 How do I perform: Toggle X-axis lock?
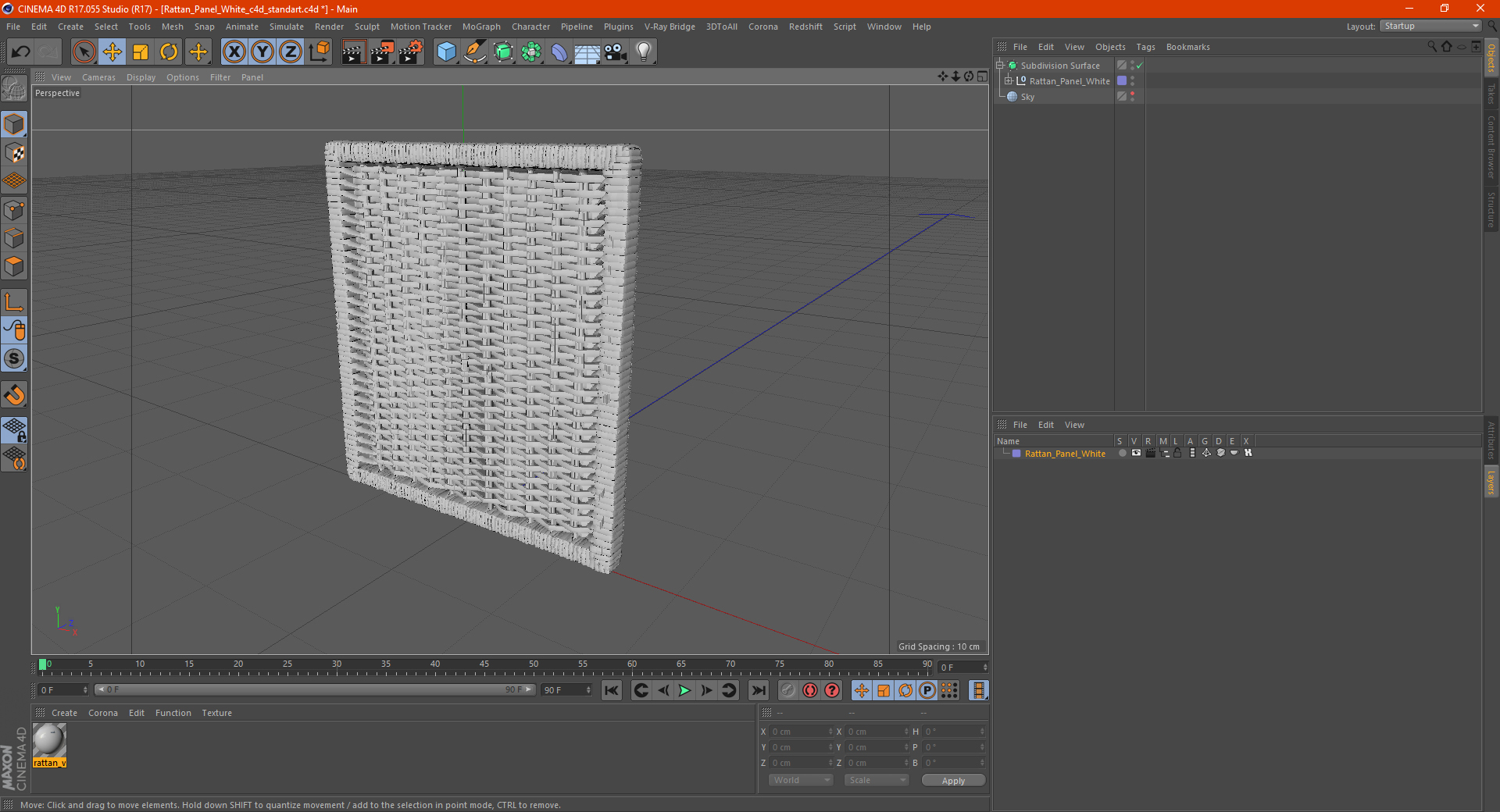(x=234, y=52)
